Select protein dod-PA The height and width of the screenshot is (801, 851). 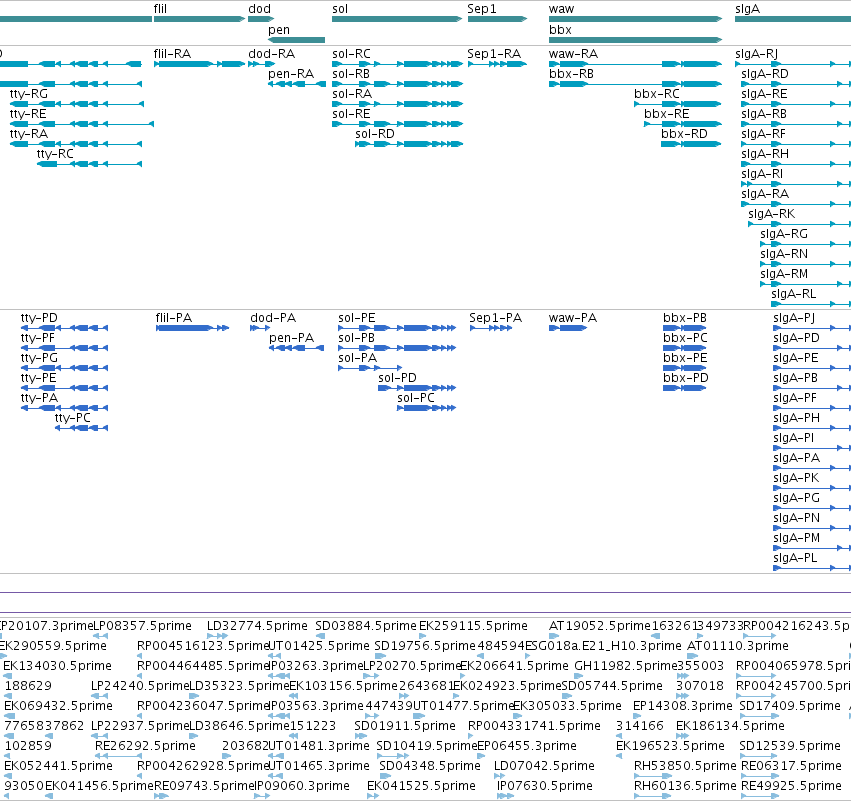[x=260, y=328]
